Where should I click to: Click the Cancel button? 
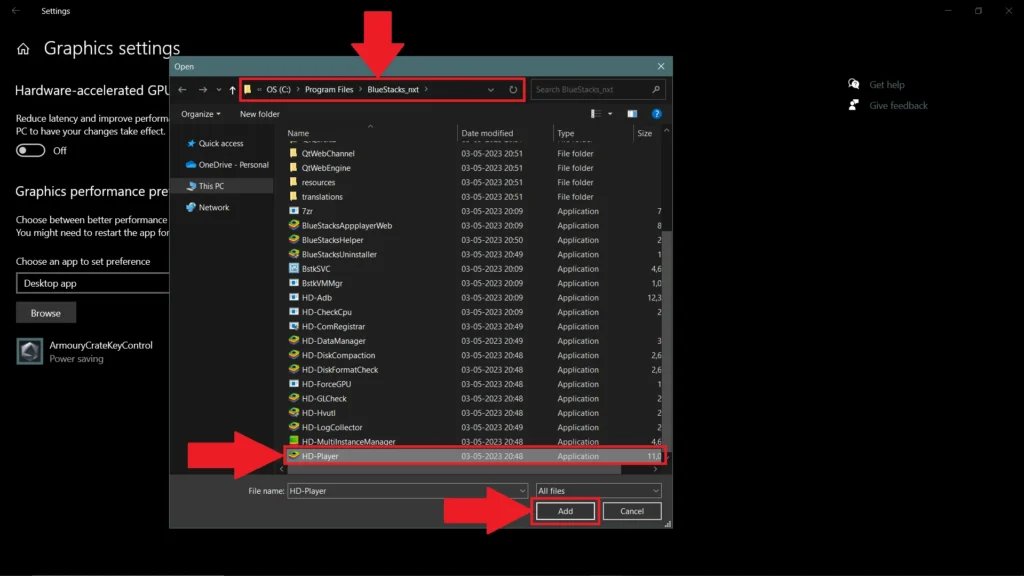click(631, 510)
